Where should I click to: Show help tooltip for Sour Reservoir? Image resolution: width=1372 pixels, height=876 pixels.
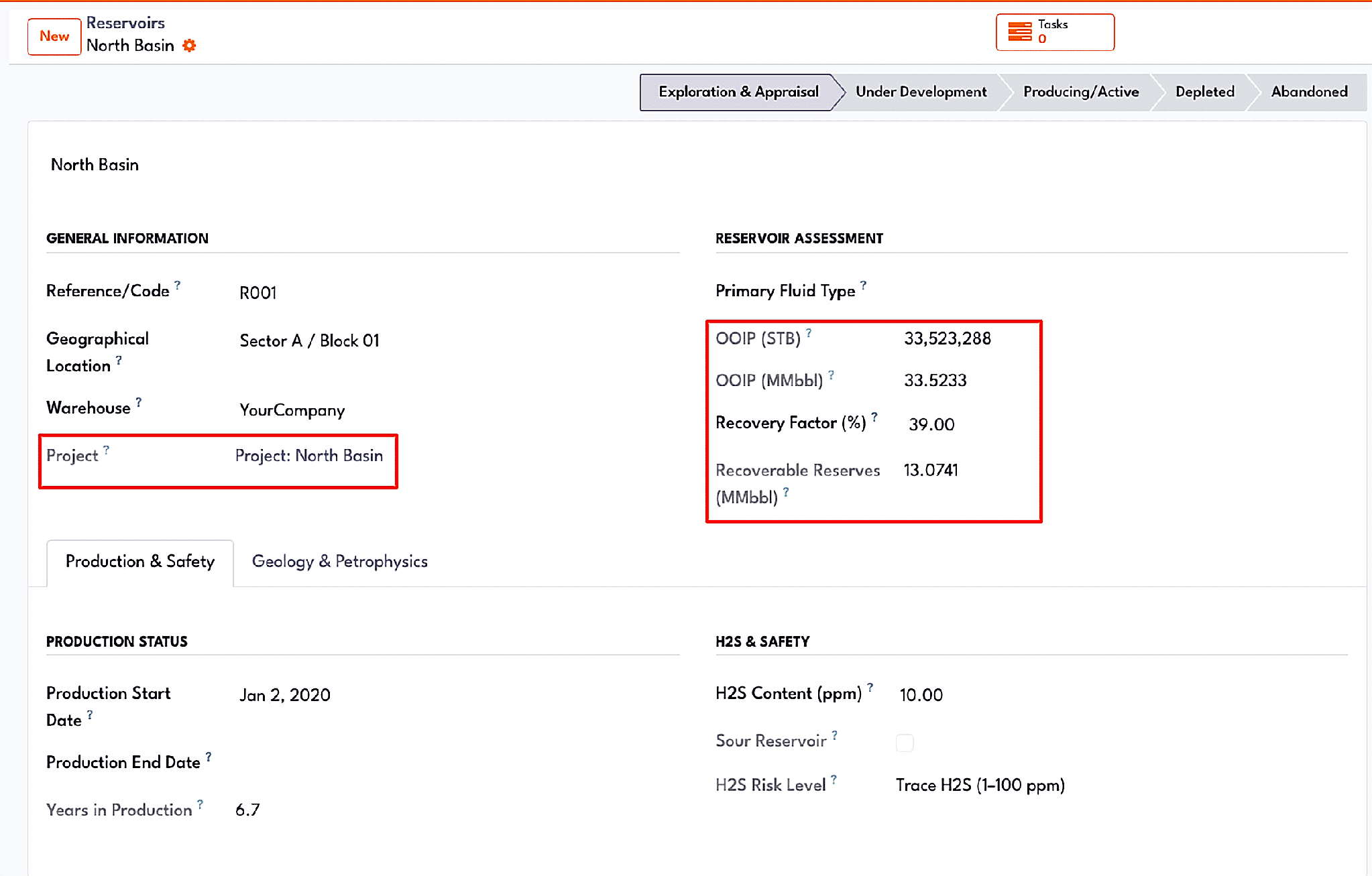834,735
